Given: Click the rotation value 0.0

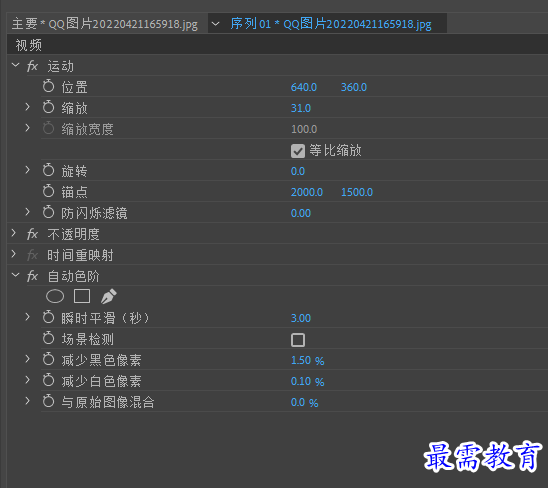Looking at the screenshot, I should (298, 171).
